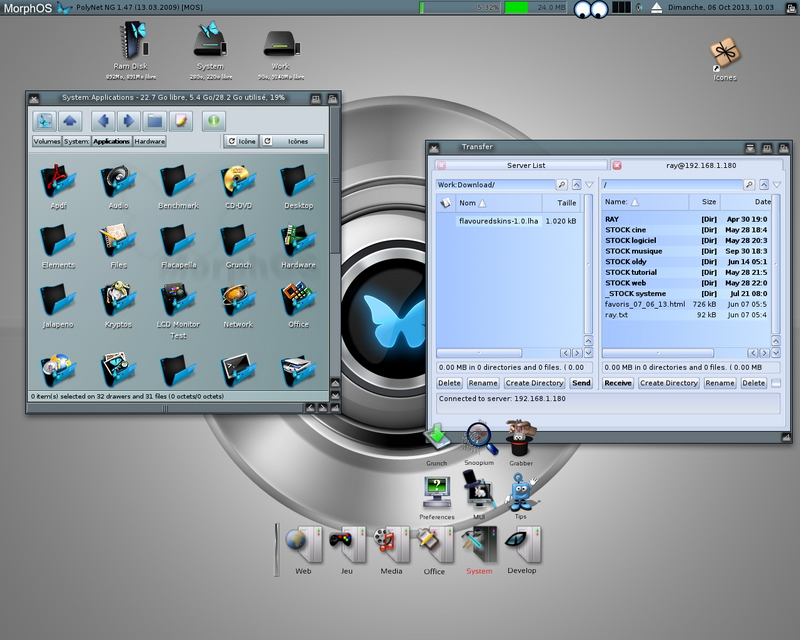The image size is (800, 640).
Task: Navigate forward with the right arrow button
Action: 129,121
